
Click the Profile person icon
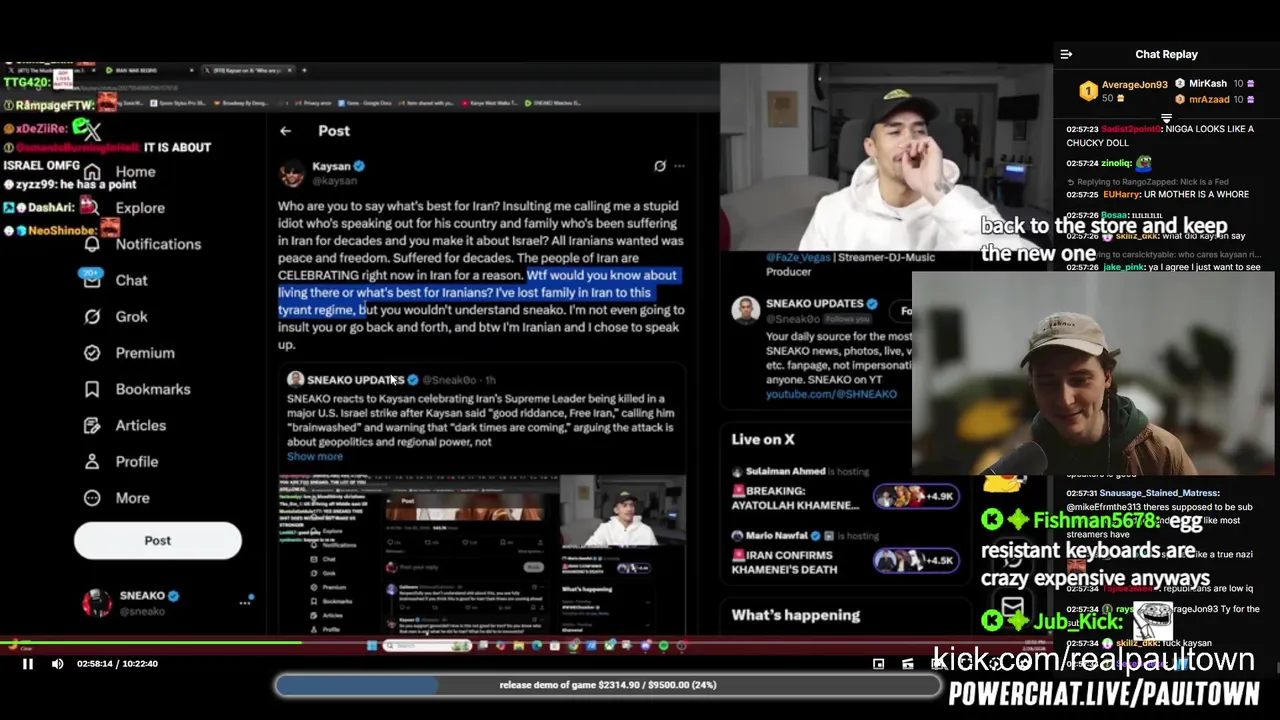click(x=92, y=462)
